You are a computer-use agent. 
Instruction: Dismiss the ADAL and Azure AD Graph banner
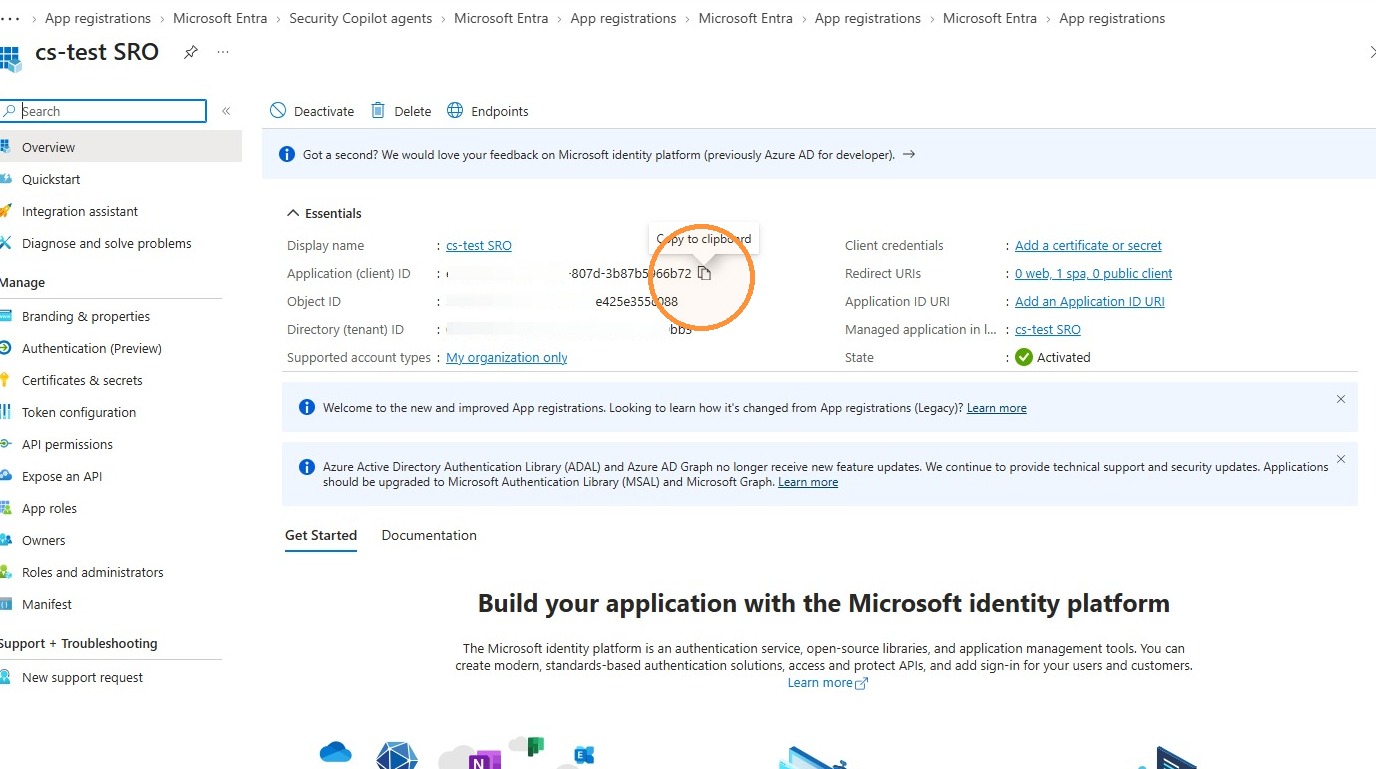click(1341, 459)
